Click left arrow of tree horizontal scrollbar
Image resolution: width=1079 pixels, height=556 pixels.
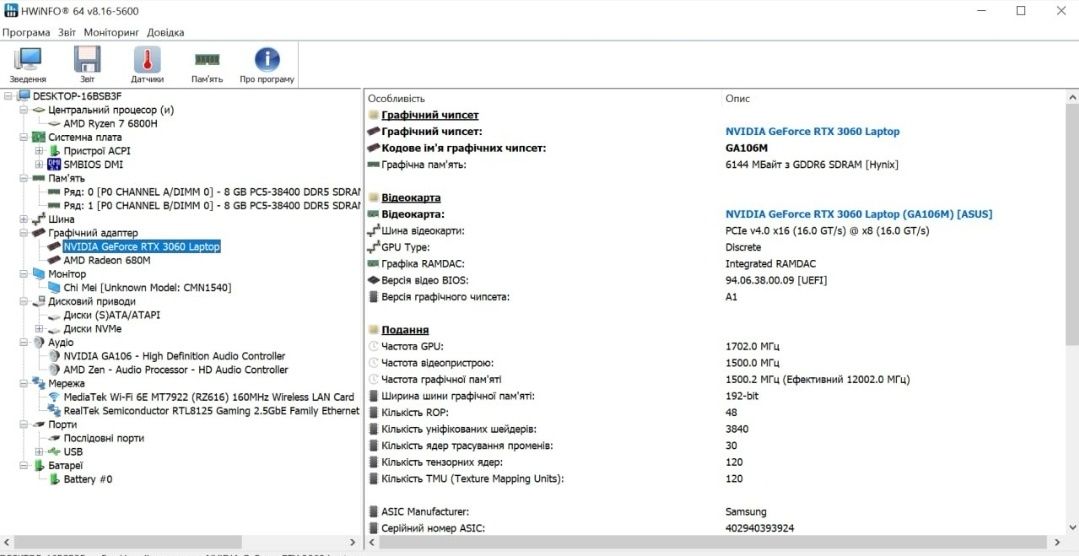[6, 542]
